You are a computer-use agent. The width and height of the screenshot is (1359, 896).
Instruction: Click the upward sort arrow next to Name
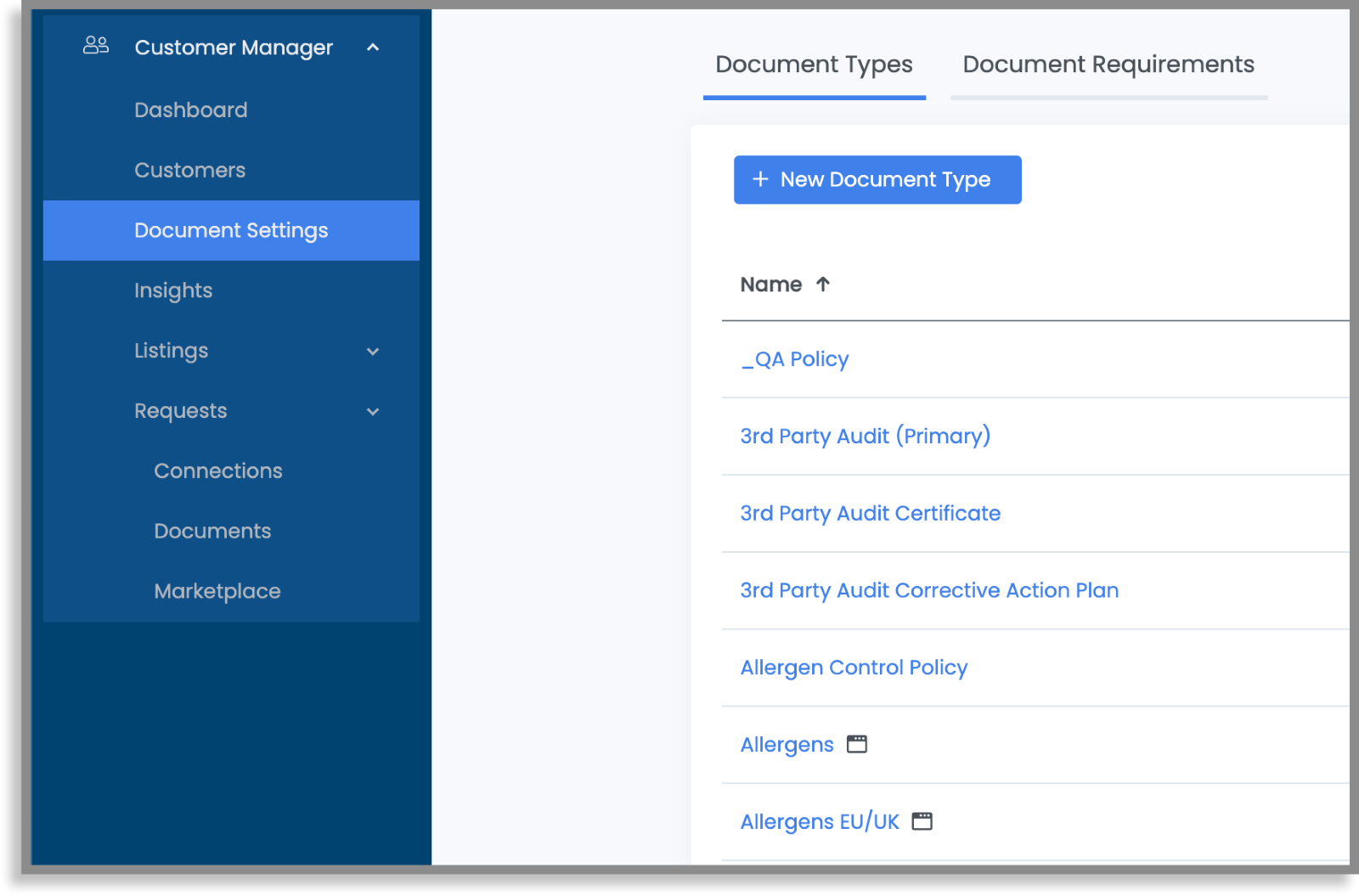(822, 285)
